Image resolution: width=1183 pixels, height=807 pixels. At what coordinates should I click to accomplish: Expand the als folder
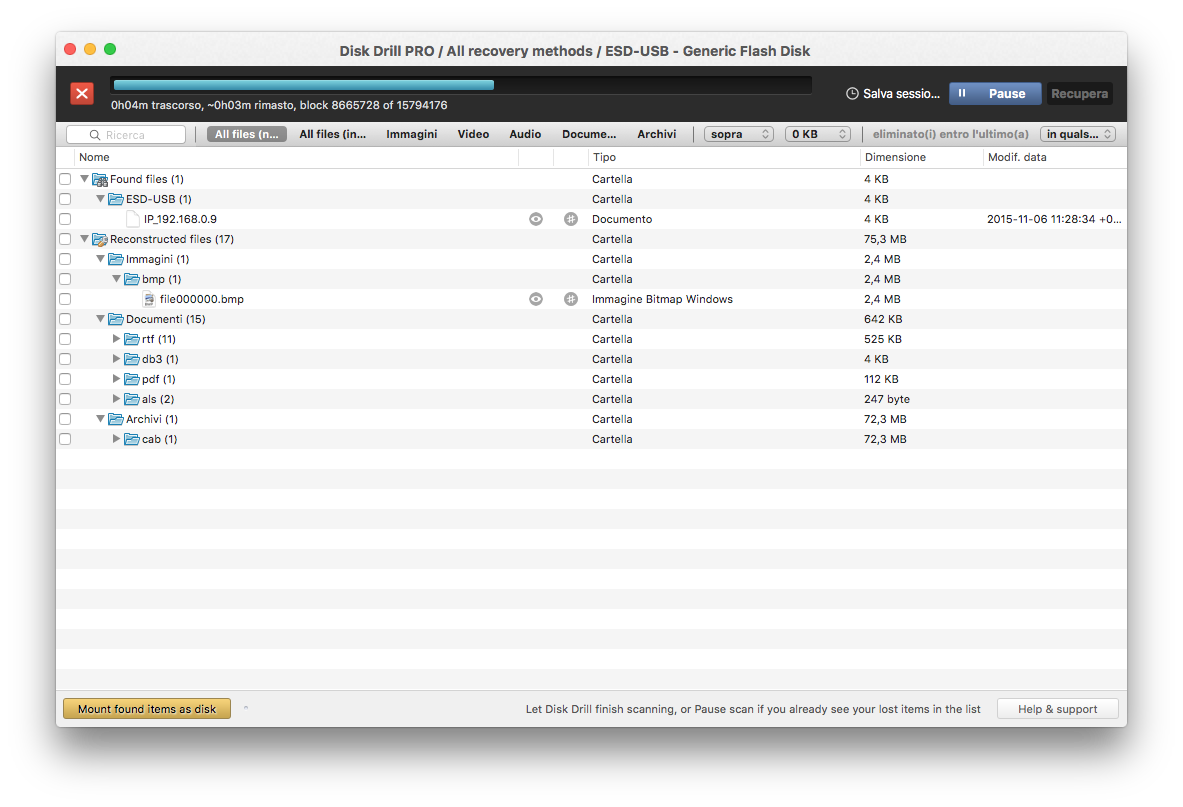116,399
